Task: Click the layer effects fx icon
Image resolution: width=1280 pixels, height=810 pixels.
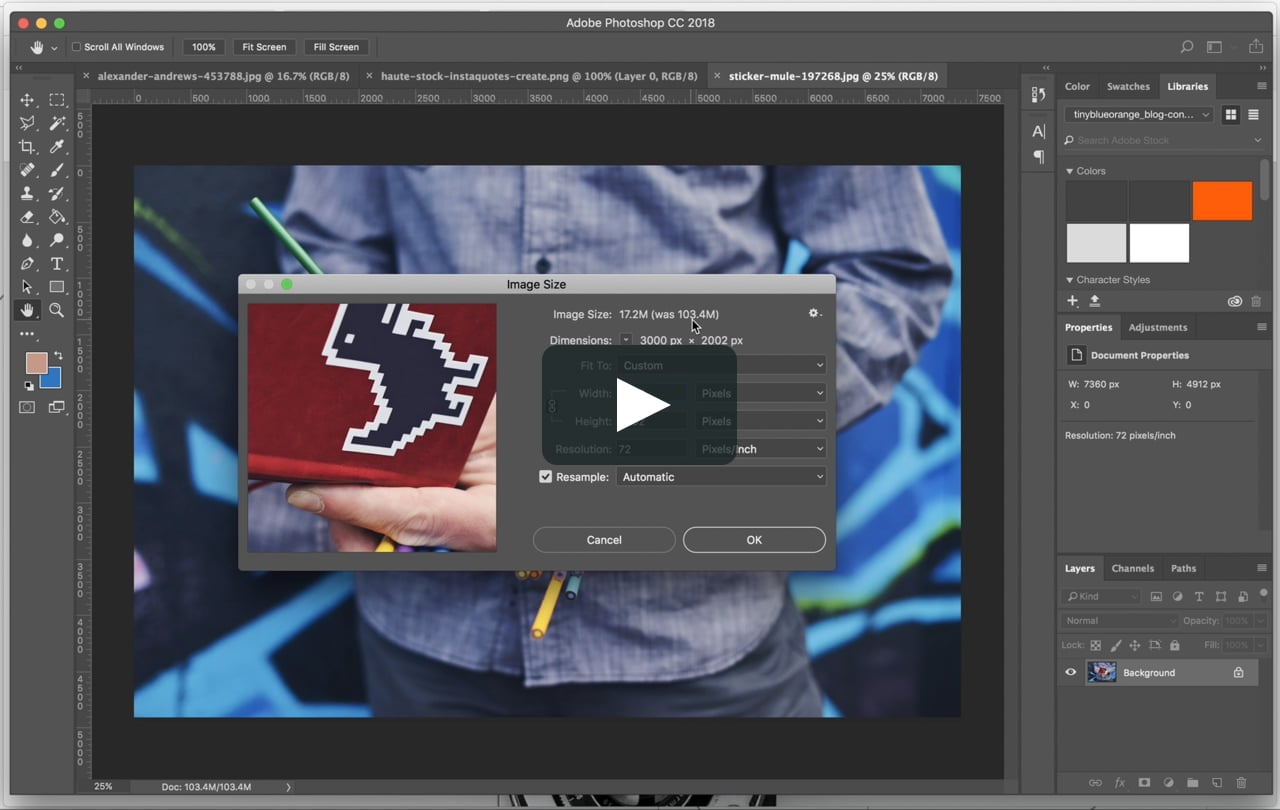Action: 1120,784
